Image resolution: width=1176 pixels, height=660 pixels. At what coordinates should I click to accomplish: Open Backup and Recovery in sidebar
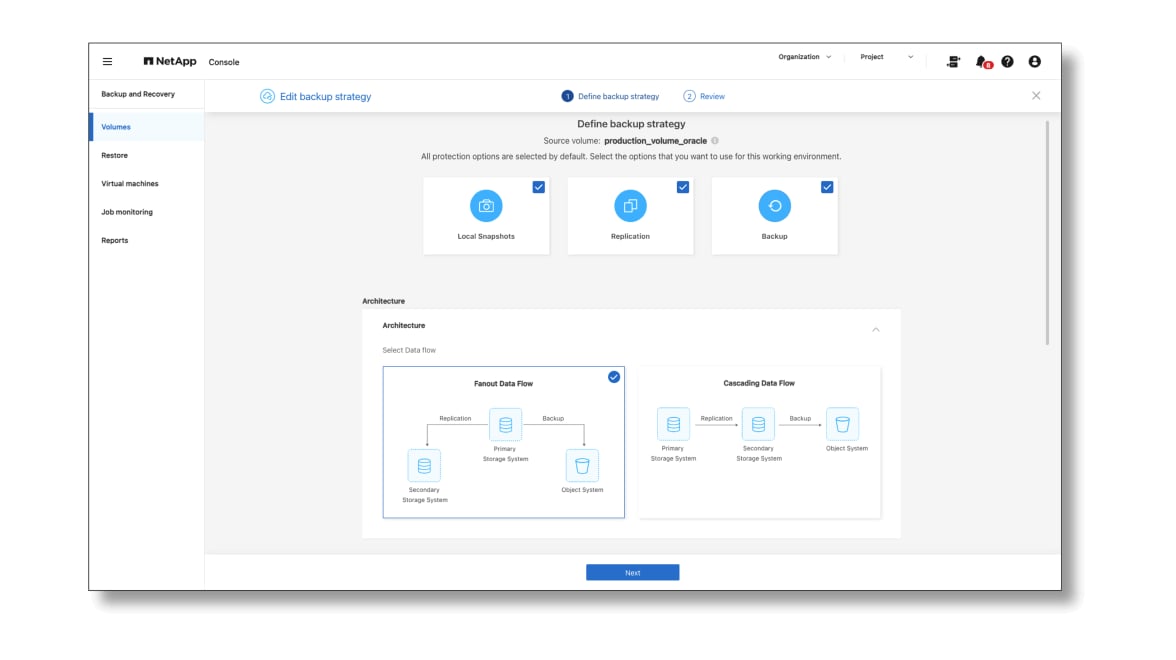(138, 94)
